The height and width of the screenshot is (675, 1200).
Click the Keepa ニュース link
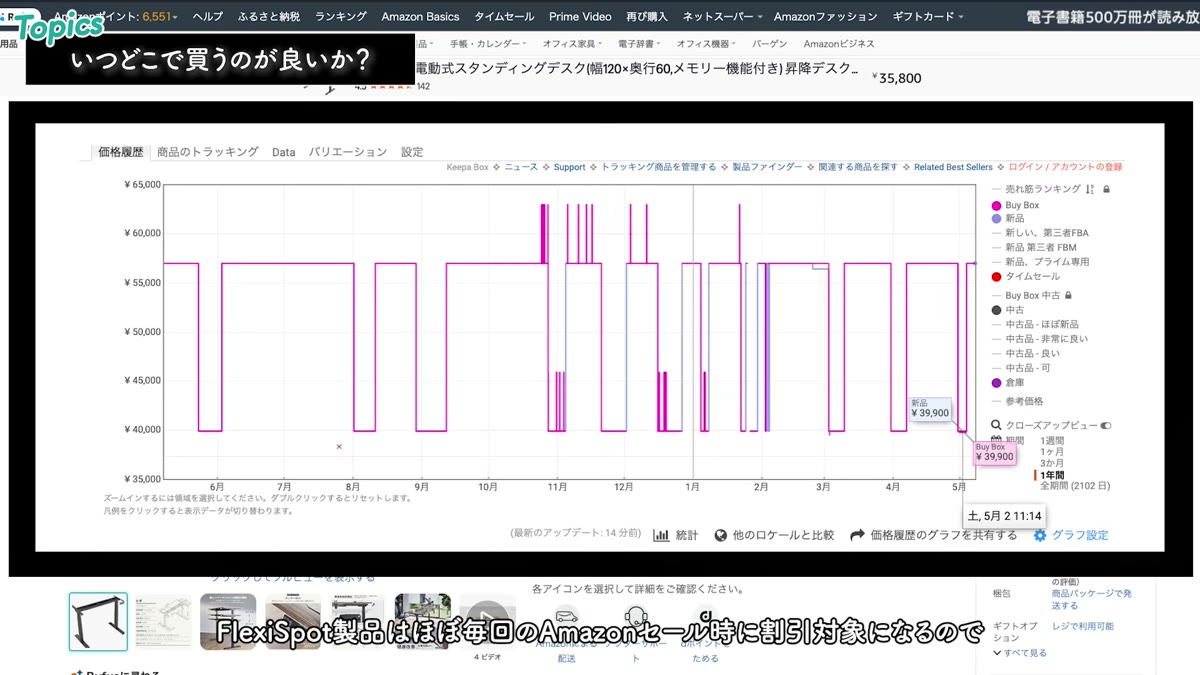[x=521, y=168]
